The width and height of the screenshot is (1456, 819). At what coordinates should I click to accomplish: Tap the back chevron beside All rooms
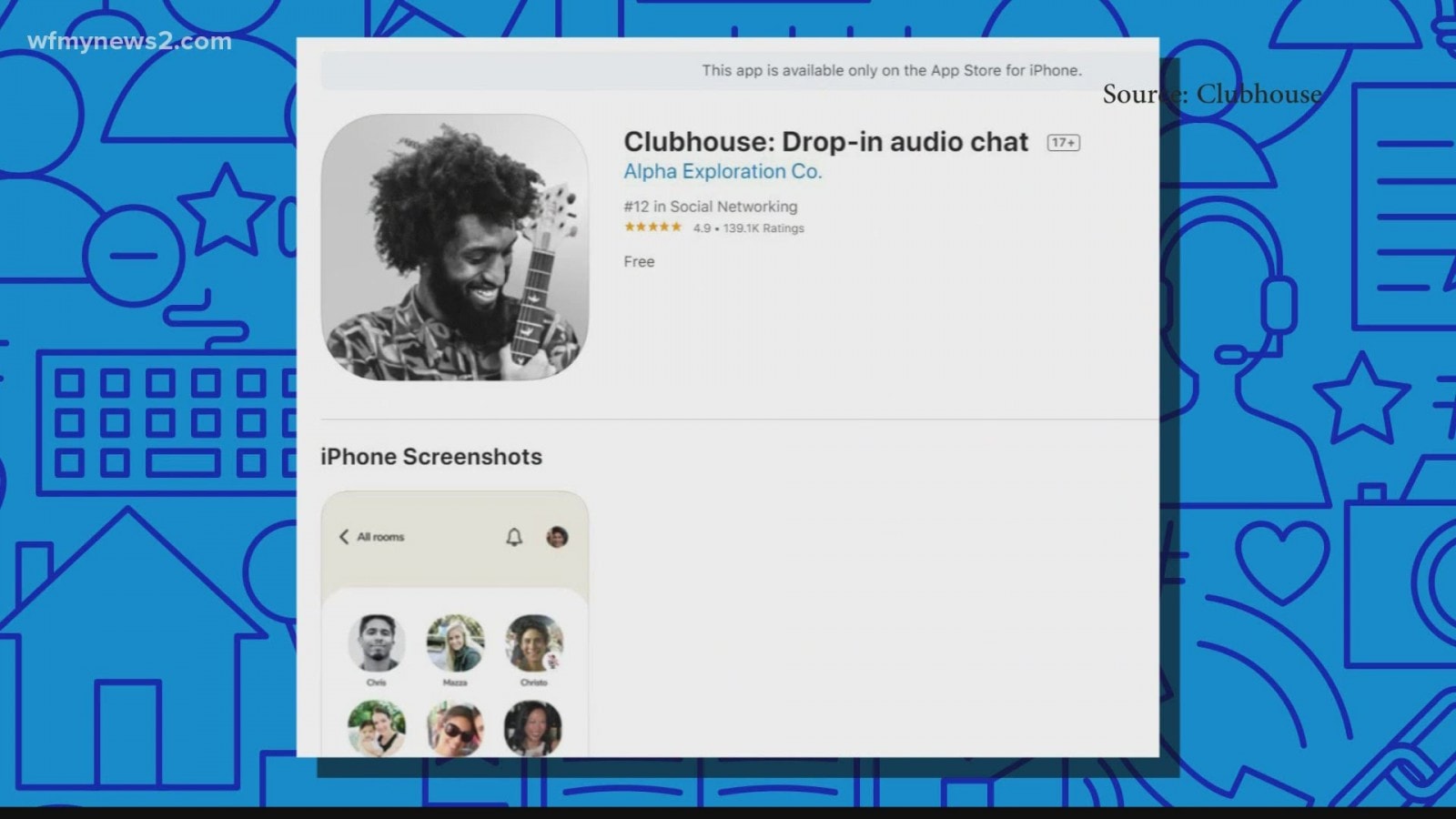tap(344, 537)
